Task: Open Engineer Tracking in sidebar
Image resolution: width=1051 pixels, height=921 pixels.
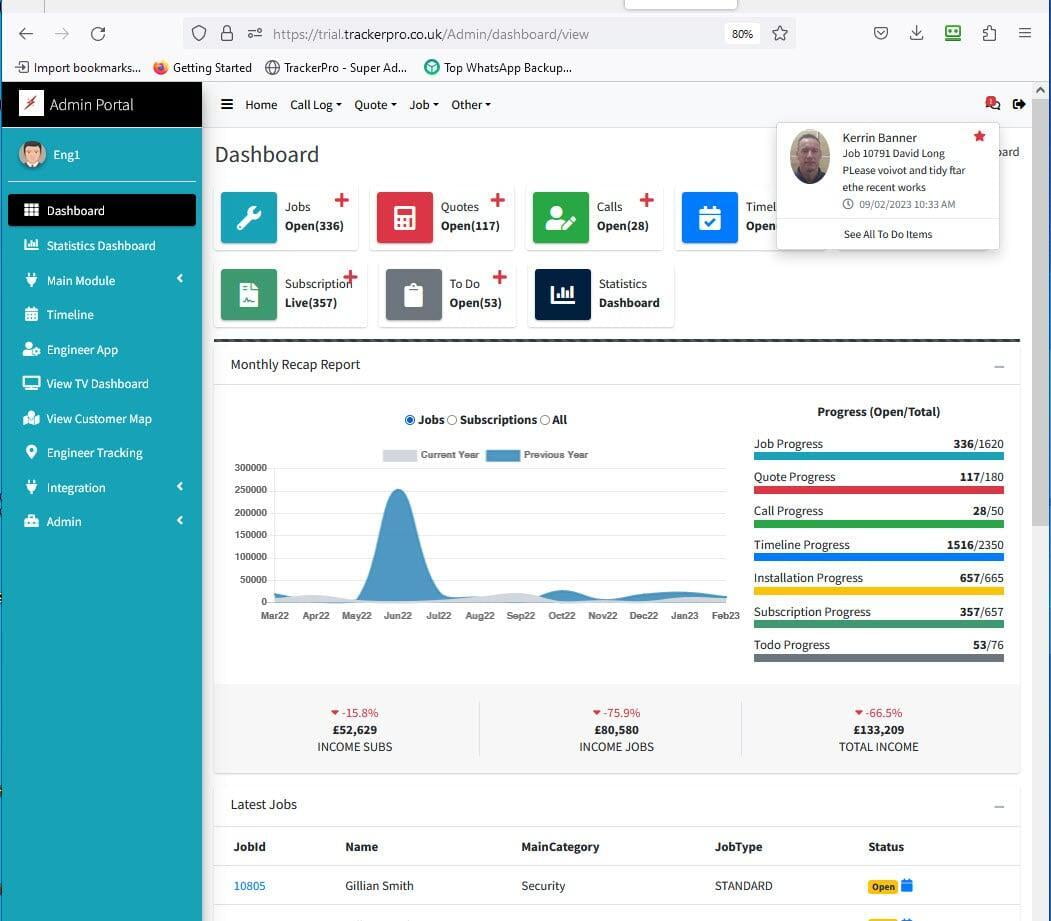Action: pos(94,453)
